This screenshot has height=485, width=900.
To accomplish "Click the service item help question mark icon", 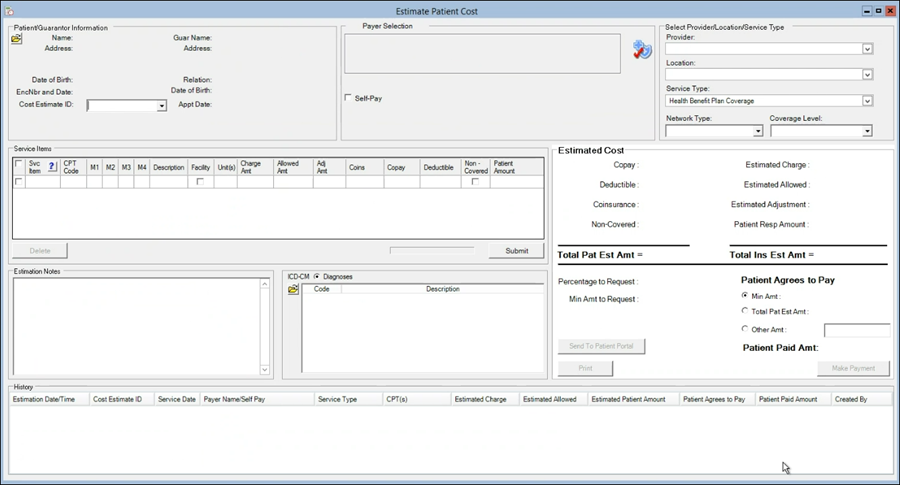I will (52, 166).
